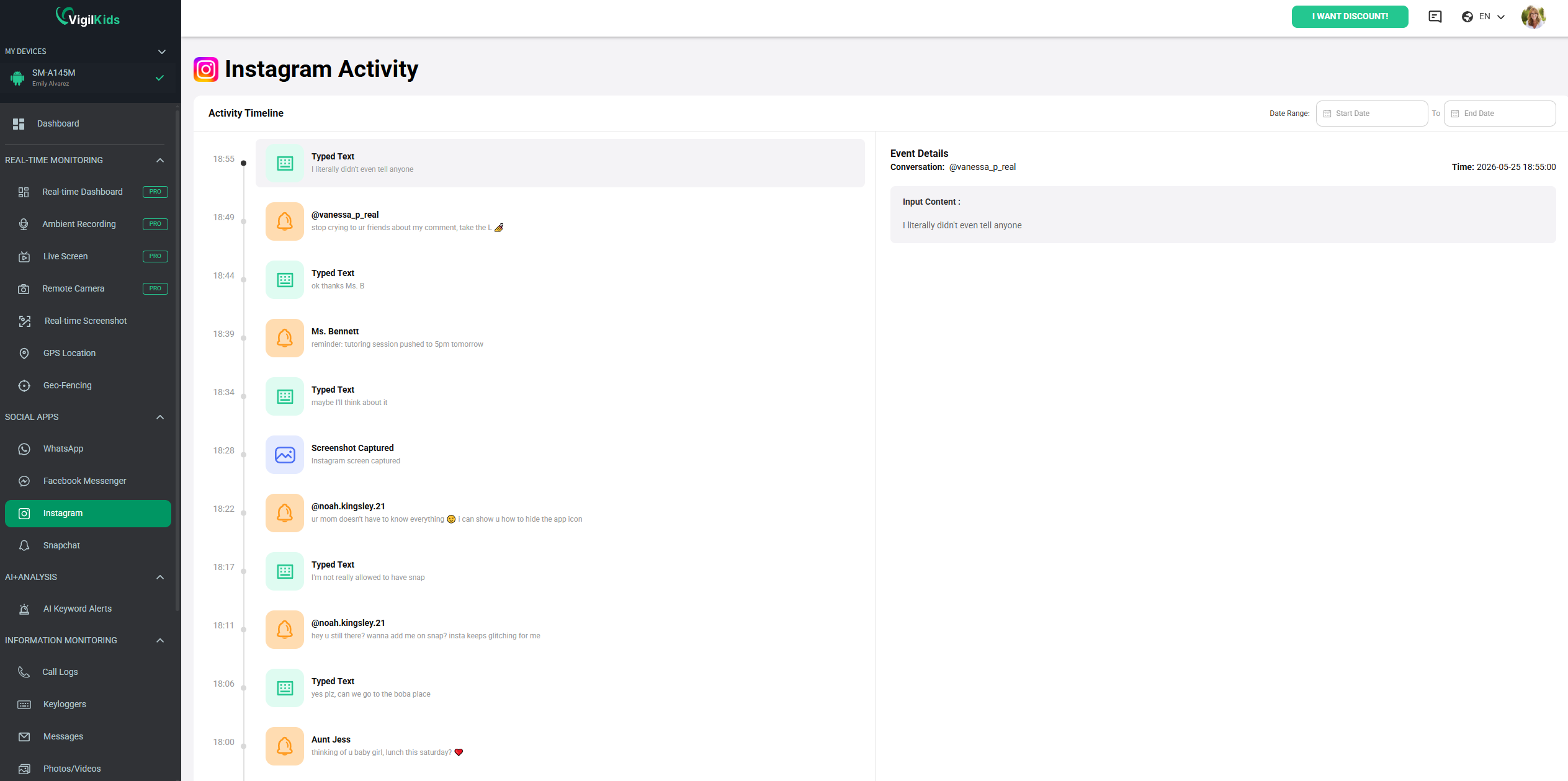This screenshot has height=781, width=1568.
Task: Click the Facebook Messenger icon
Action: (24, 481)
